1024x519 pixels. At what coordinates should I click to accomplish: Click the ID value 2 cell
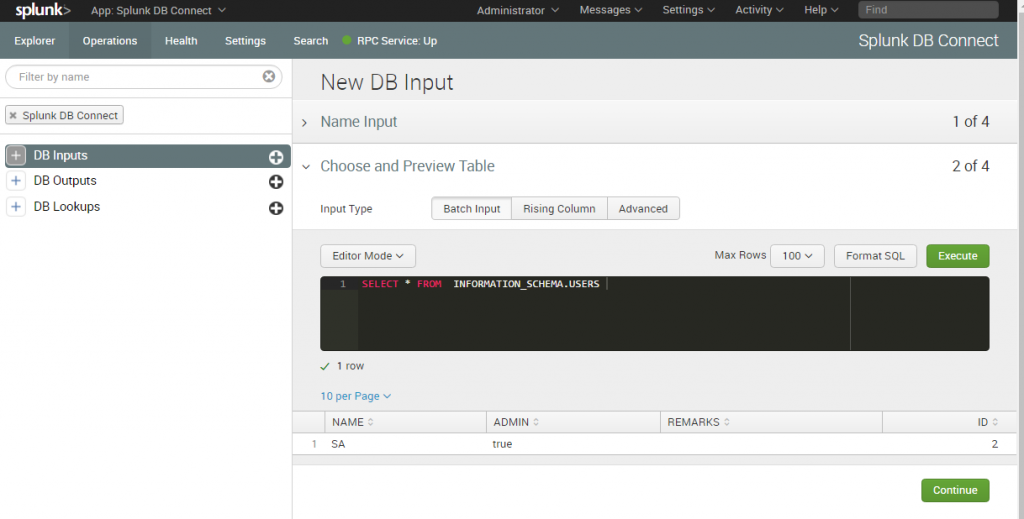(x=995, y=444)
